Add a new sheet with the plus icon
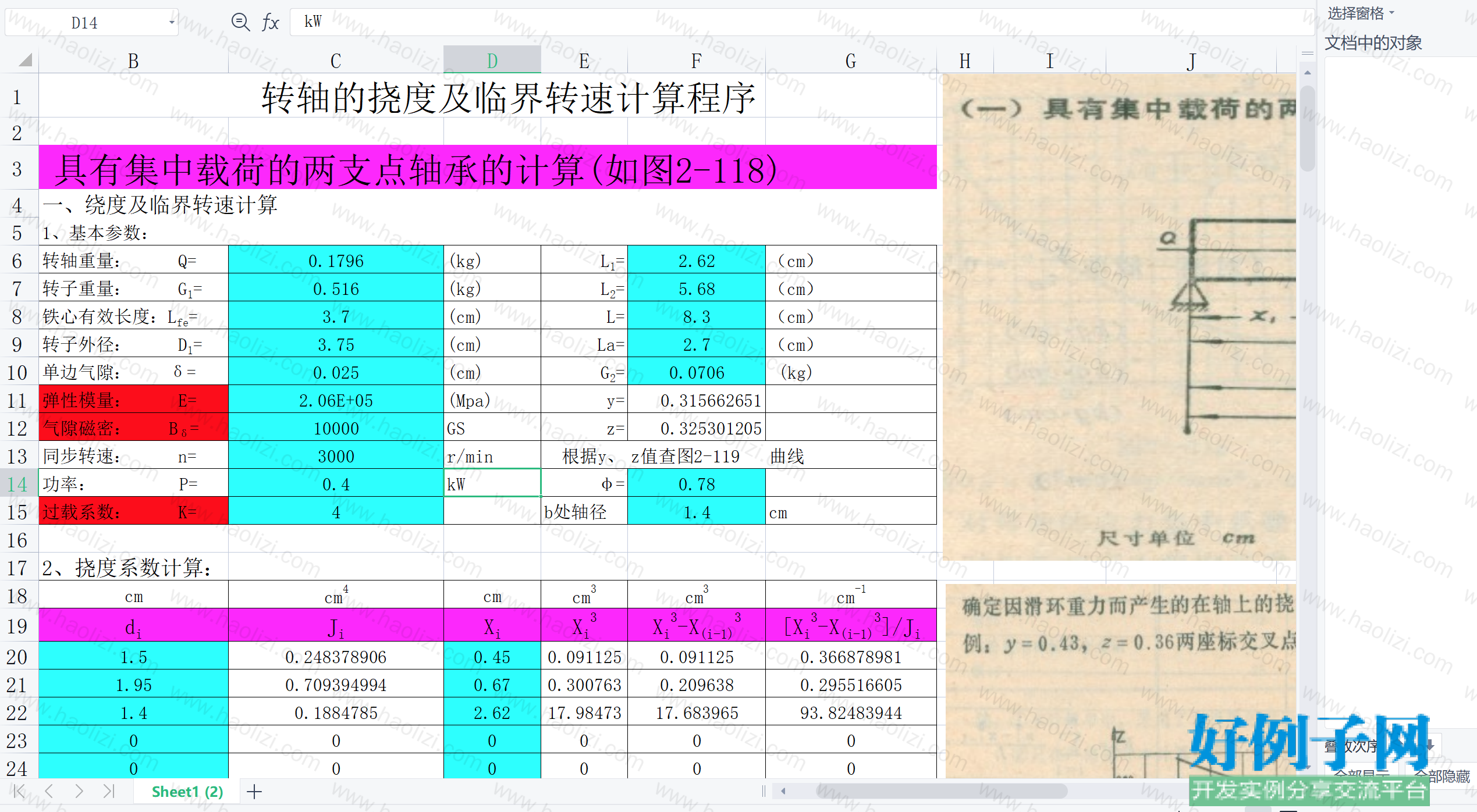Screen dimensions: 1477x812 click(254, 791)
